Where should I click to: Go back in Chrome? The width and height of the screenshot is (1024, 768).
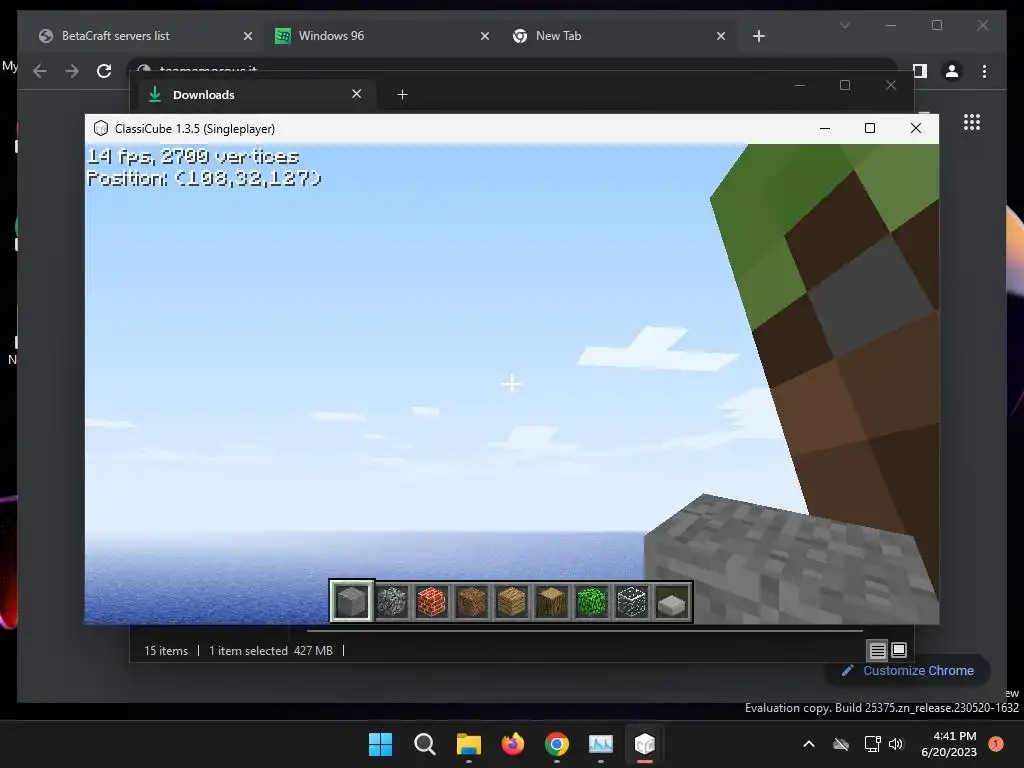tap(40, 71)
